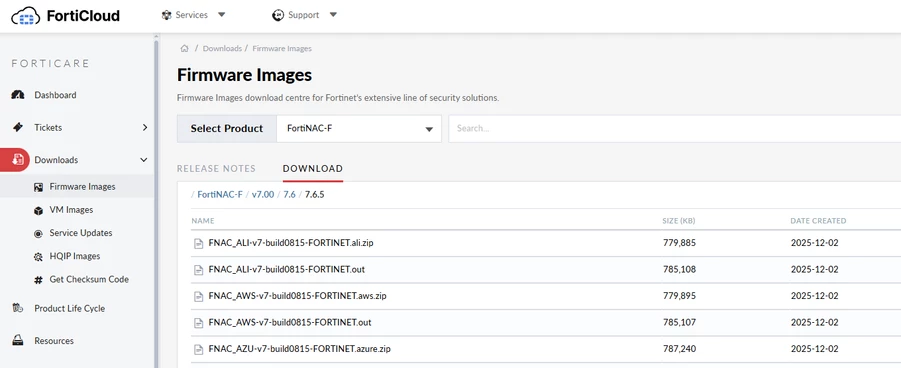This screenshot has height=368, width=901.
Task: Click file icon for FNAC_AWS .out row
Action: (199, 323)
